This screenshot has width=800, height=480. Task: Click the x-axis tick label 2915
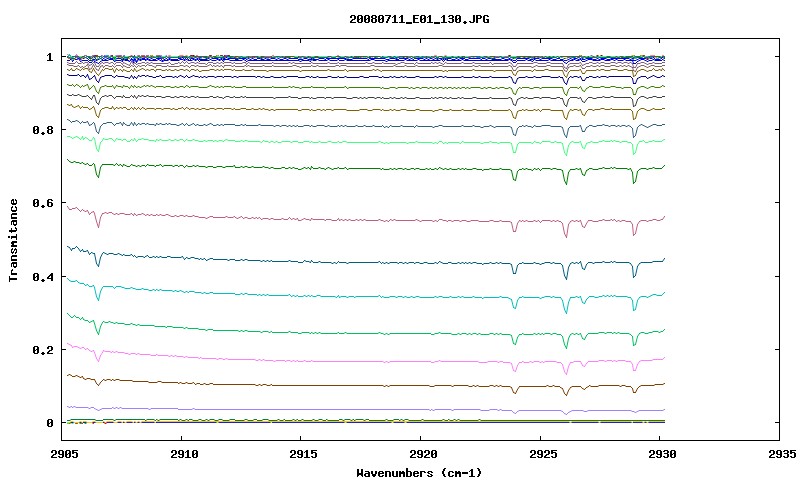[x=304, y=454]
